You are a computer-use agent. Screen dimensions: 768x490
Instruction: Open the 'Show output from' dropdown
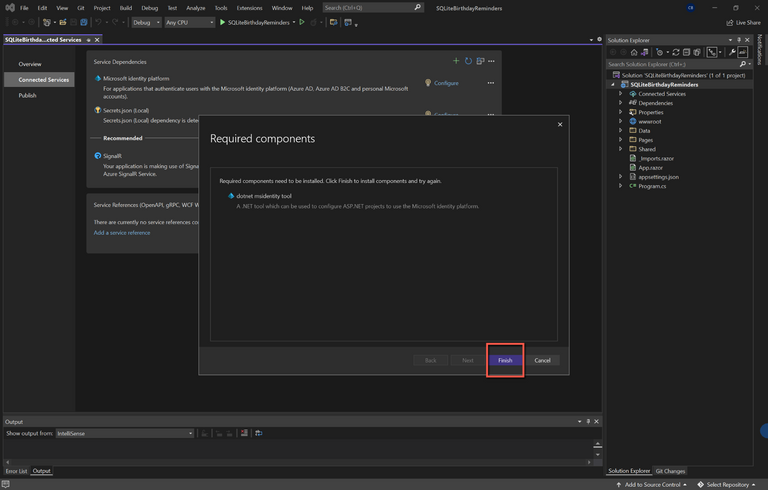click(125, 433)
